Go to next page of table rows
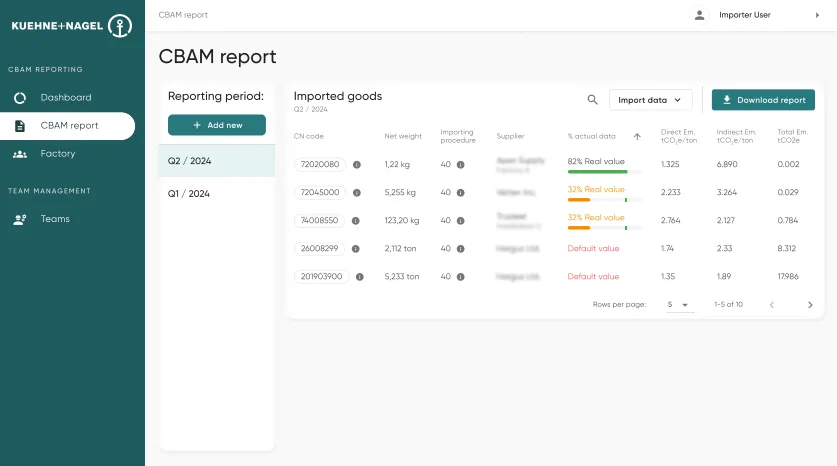The height and width of the screenshot is (466, 837). pyautogui.click(x=810, y=305)
